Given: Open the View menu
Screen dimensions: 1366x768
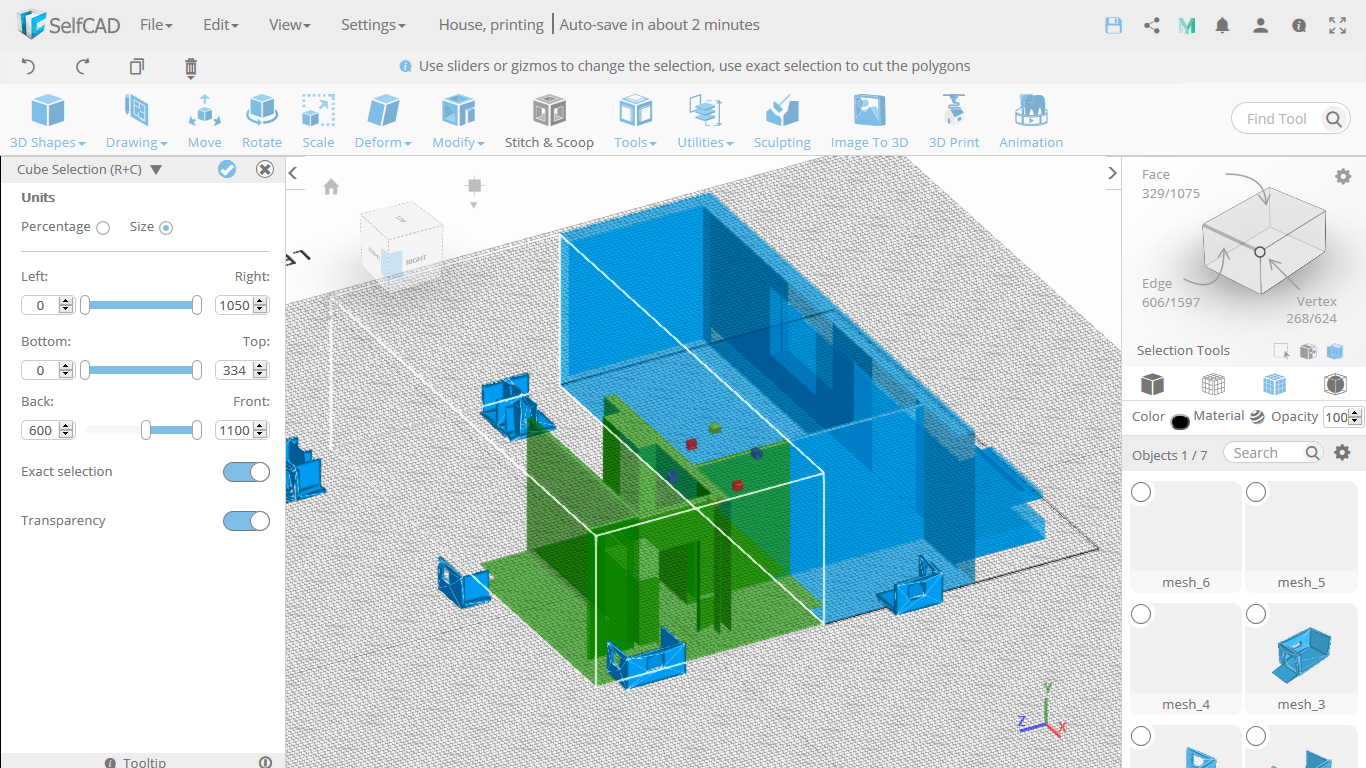Looking at the screenshot, I should pos(290,25).
